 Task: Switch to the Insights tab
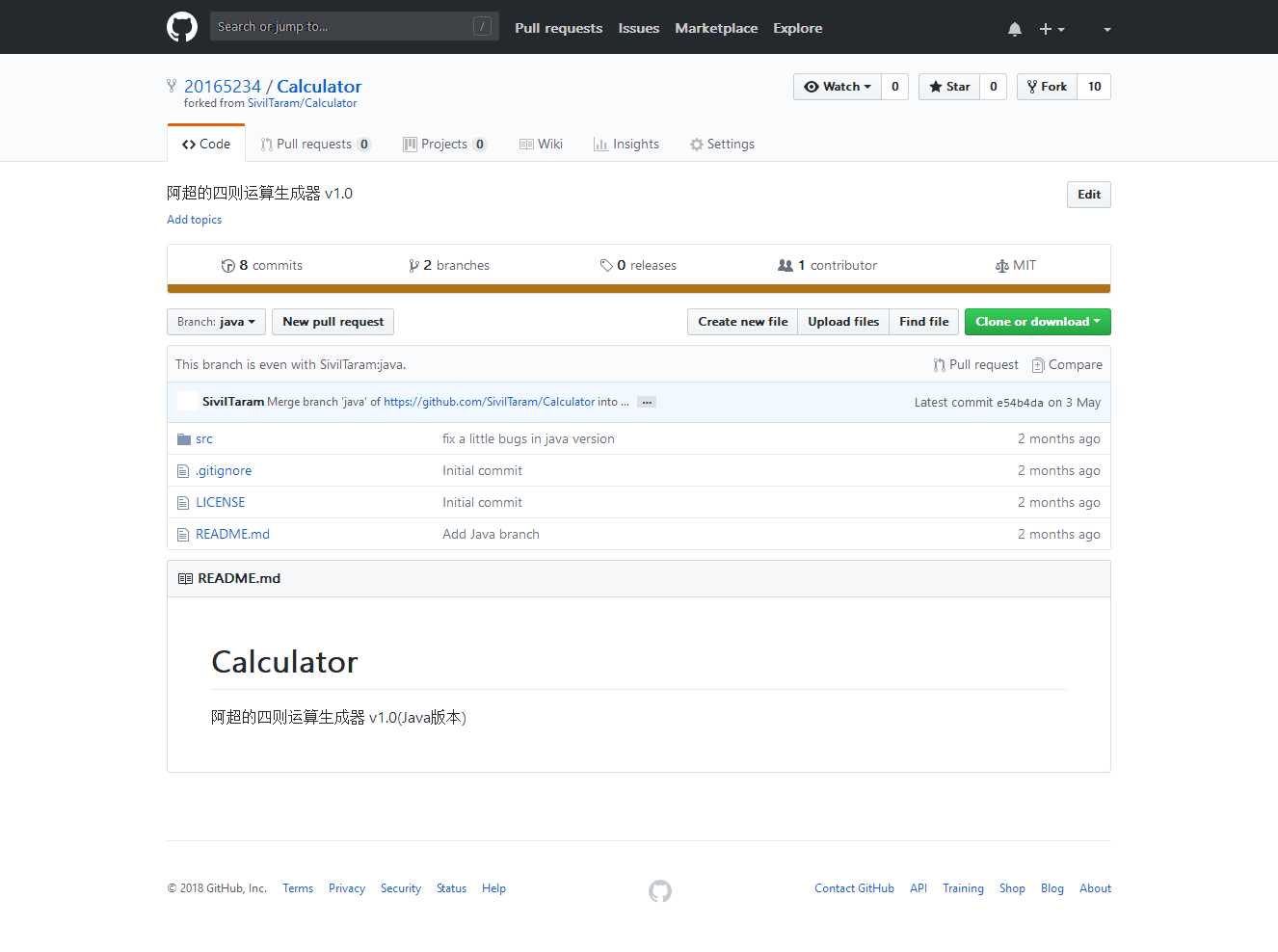(x=626, y=144)
